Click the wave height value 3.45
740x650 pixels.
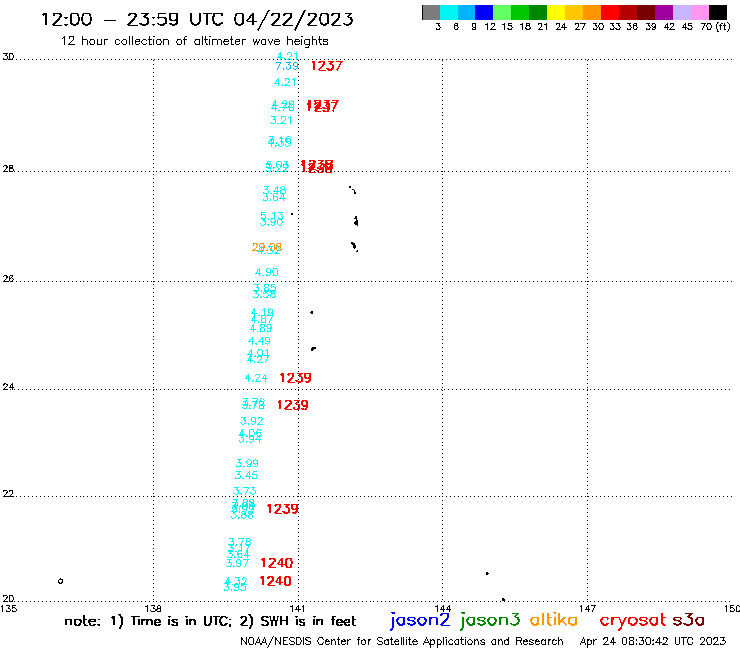[246, 475]
